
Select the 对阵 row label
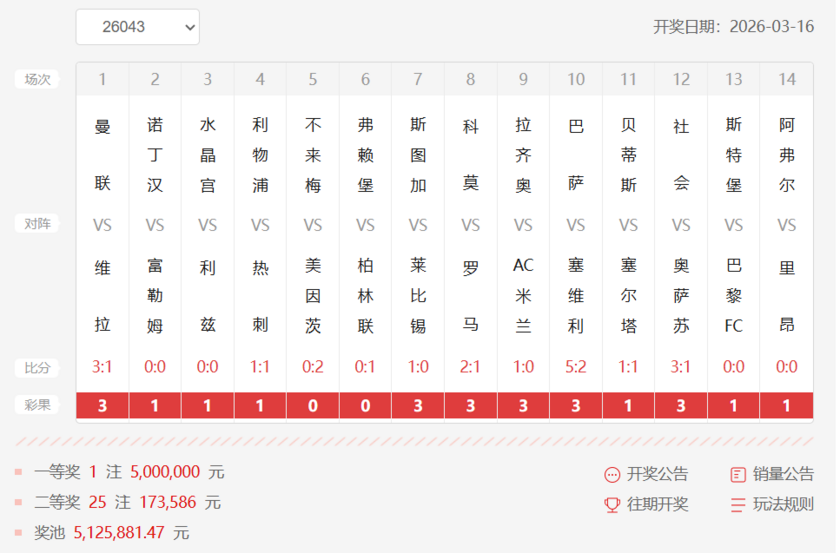click(x=37, y=223)
